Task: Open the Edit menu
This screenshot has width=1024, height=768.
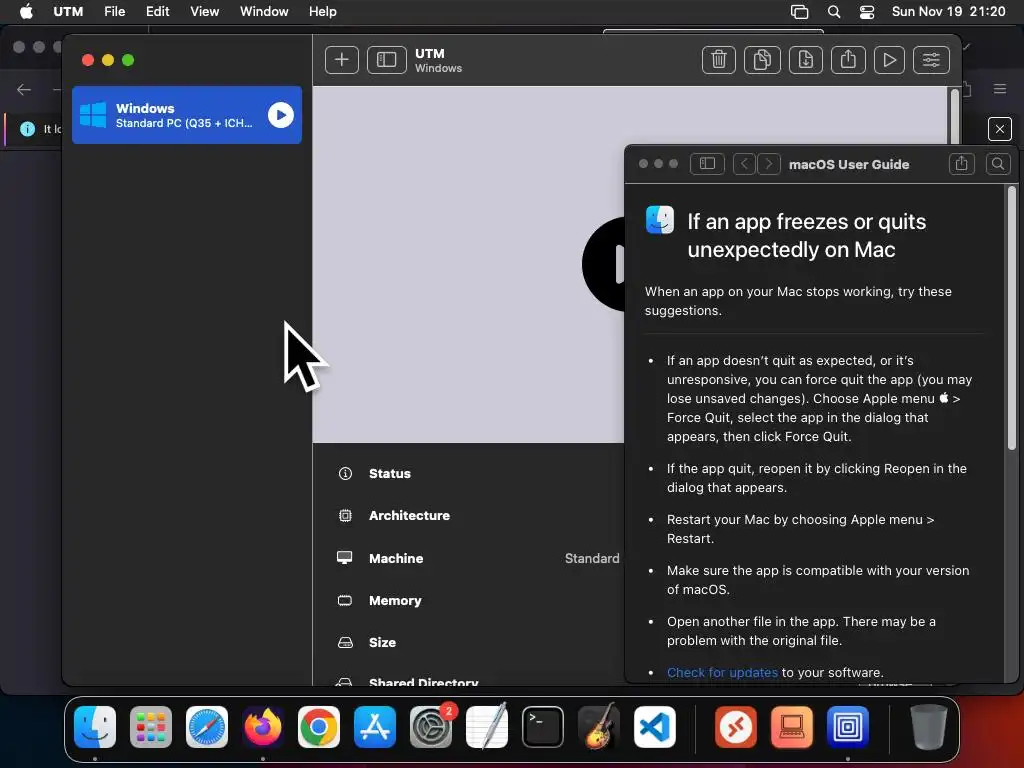Action: (157, 12)
